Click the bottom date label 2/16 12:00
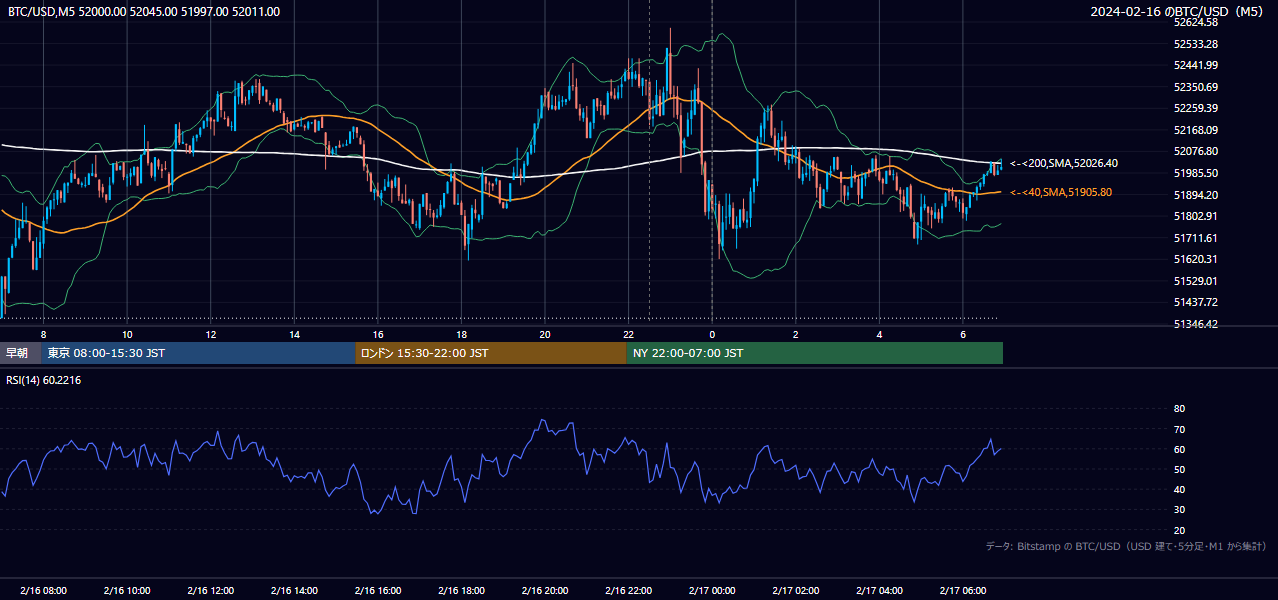The width and height of the screenshot is (1278, 600). [210, 591]
